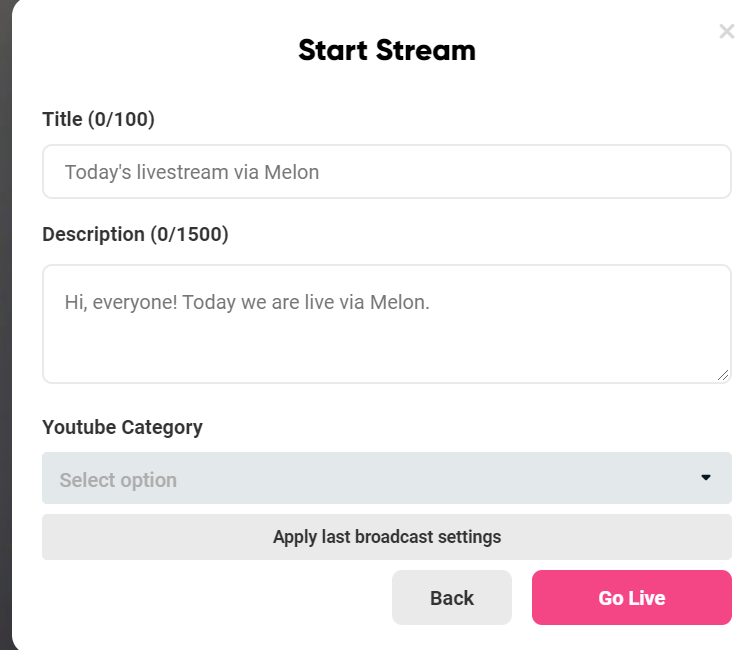Click the dark overlay outside the dialog
Viewport: 752px width, 650px height.
[x=5, y=300]
